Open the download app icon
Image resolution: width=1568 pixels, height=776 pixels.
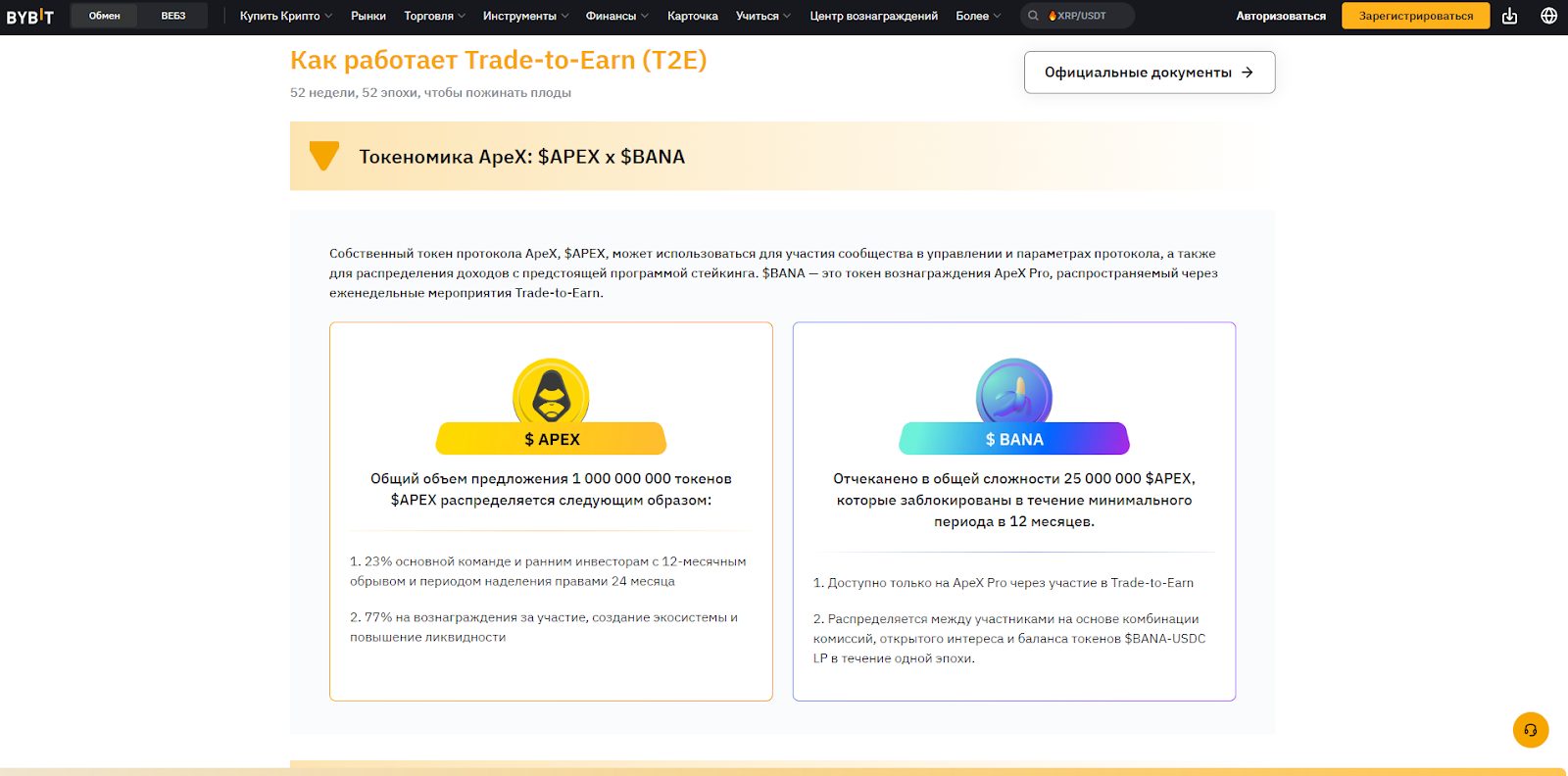[1509, 16]
